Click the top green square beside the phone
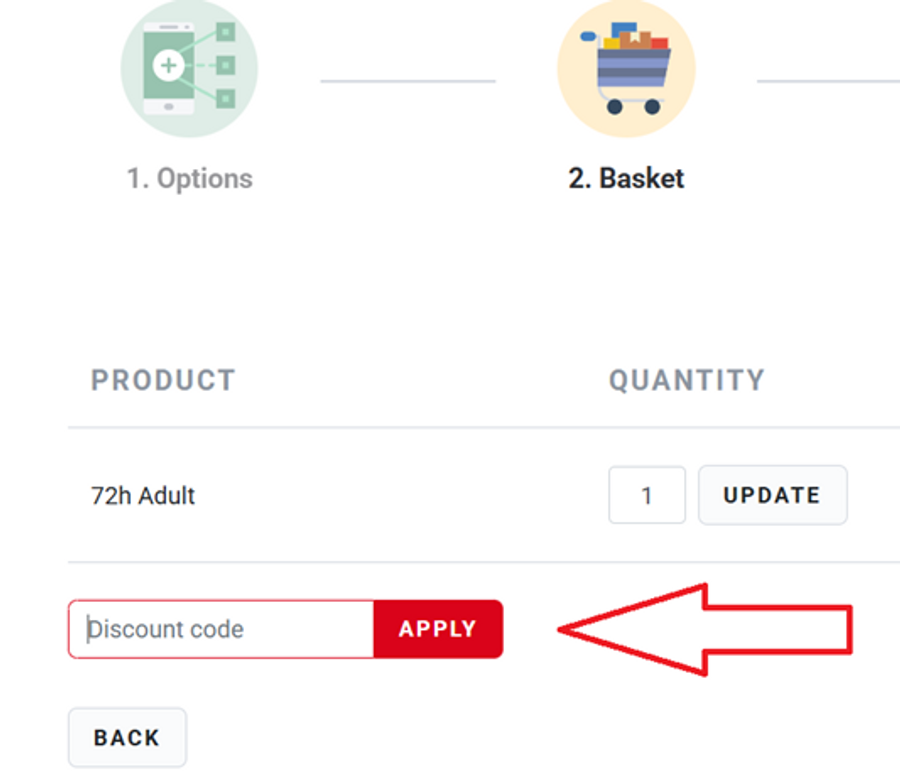 [226, 32]
